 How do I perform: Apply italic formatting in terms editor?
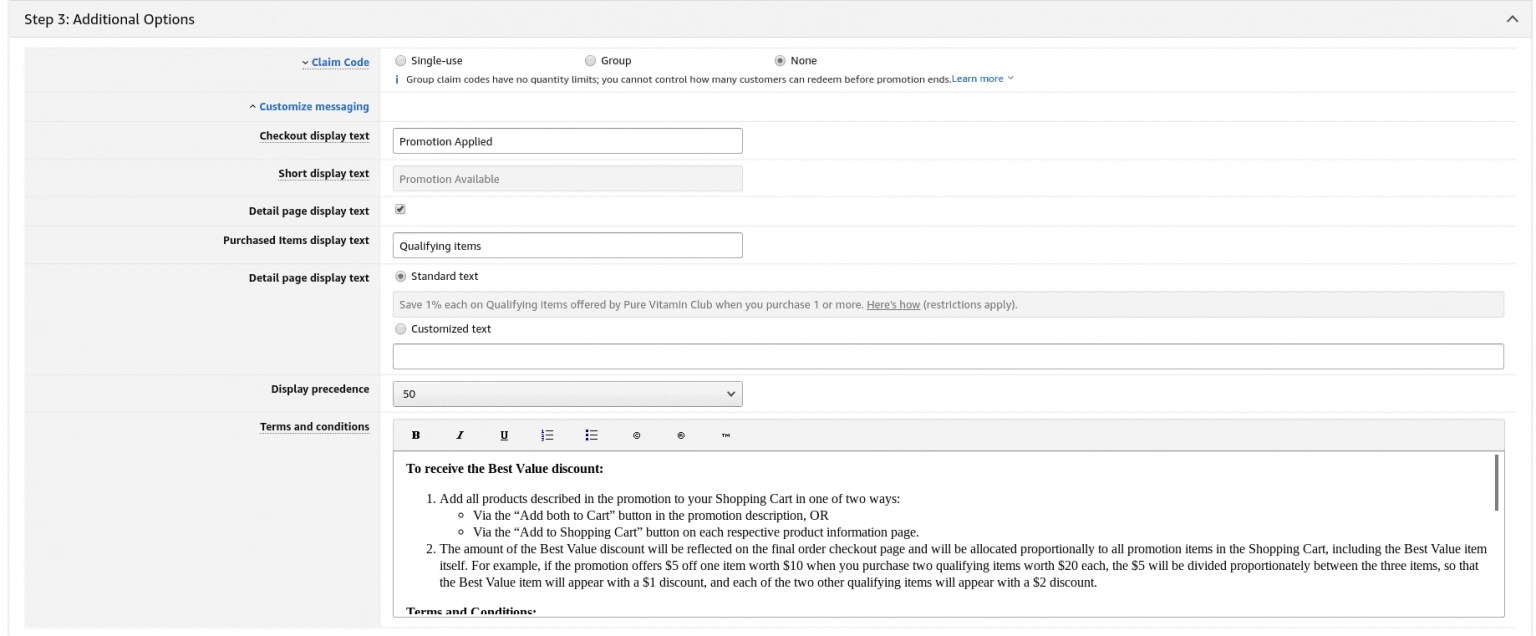(x=460, y=434)
